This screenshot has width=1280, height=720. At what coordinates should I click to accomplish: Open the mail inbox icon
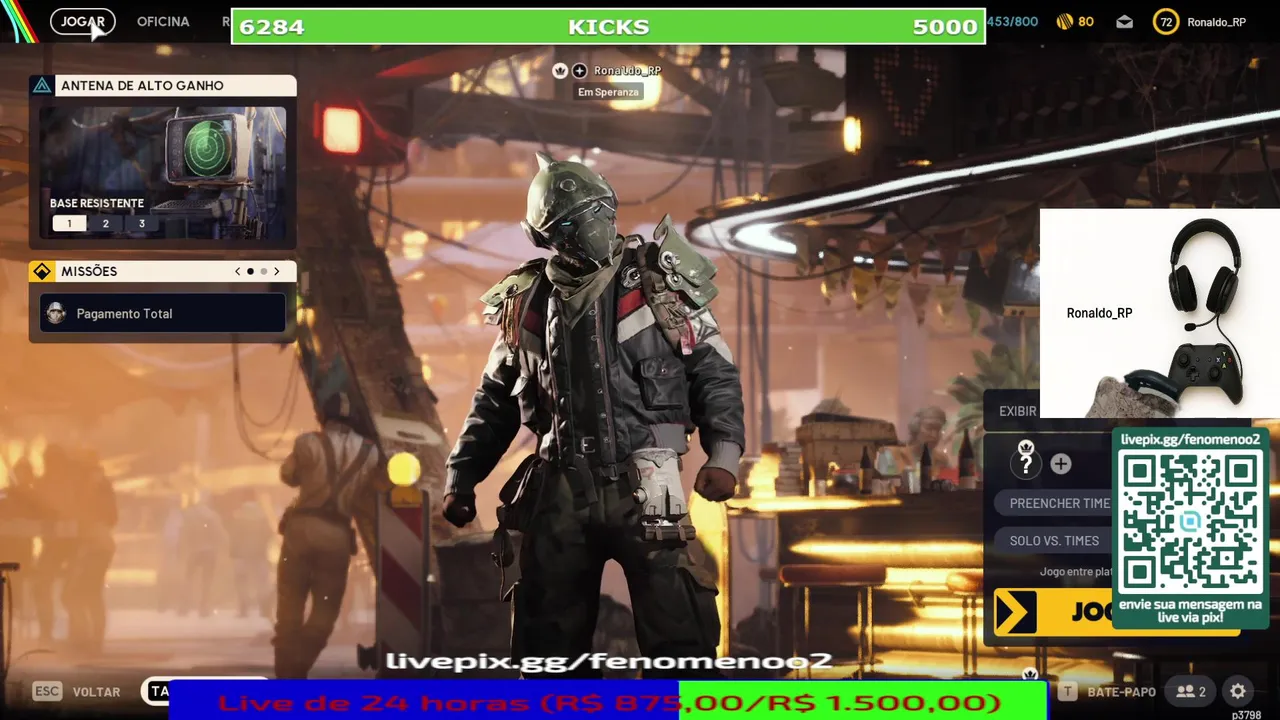coord(1125,21)
